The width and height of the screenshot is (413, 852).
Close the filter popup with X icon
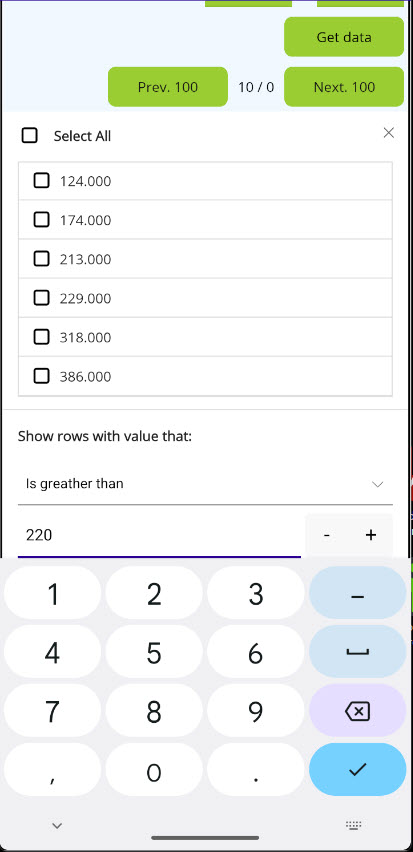[388, 133]
